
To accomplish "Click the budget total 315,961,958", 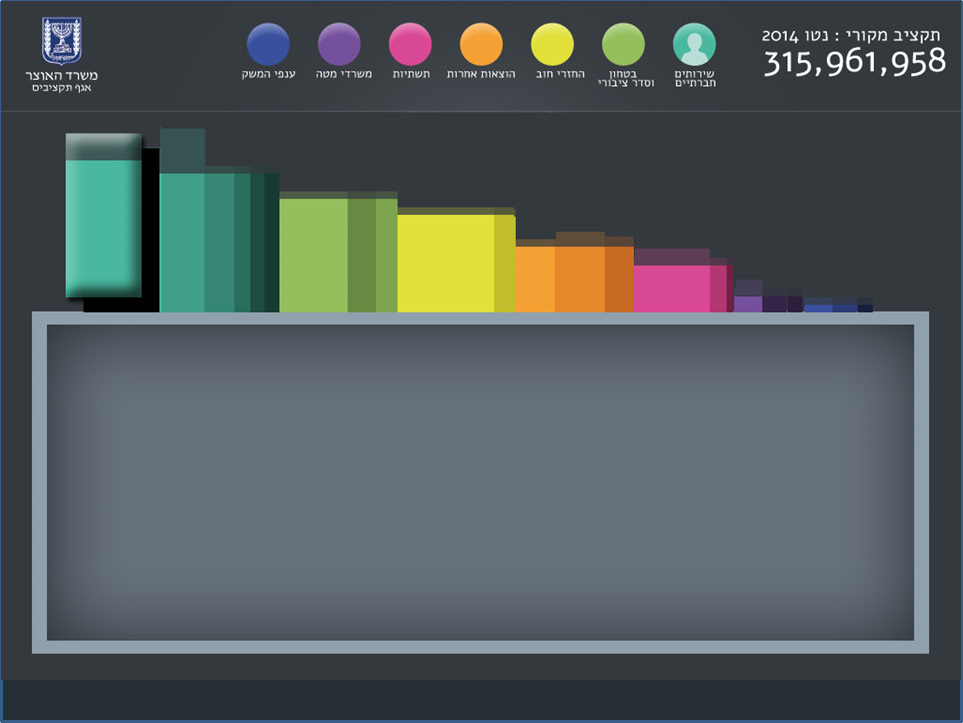I will (854, 62).
